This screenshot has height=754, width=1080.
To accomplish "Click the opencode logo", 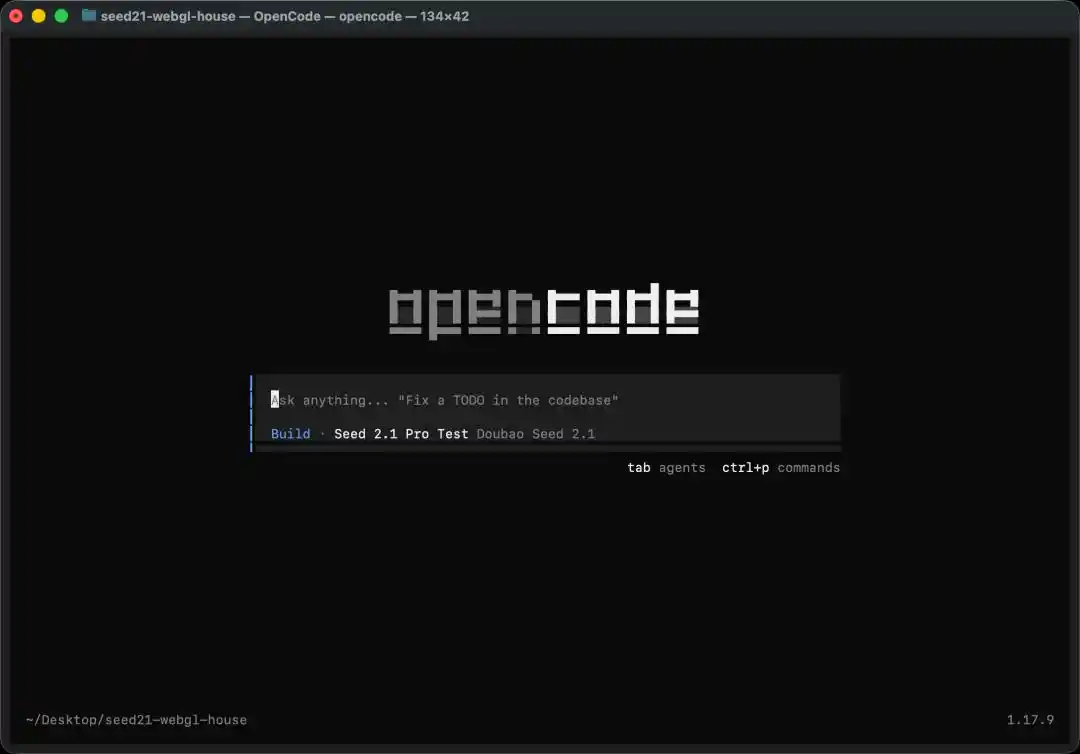I will click(x=544, y=311).
